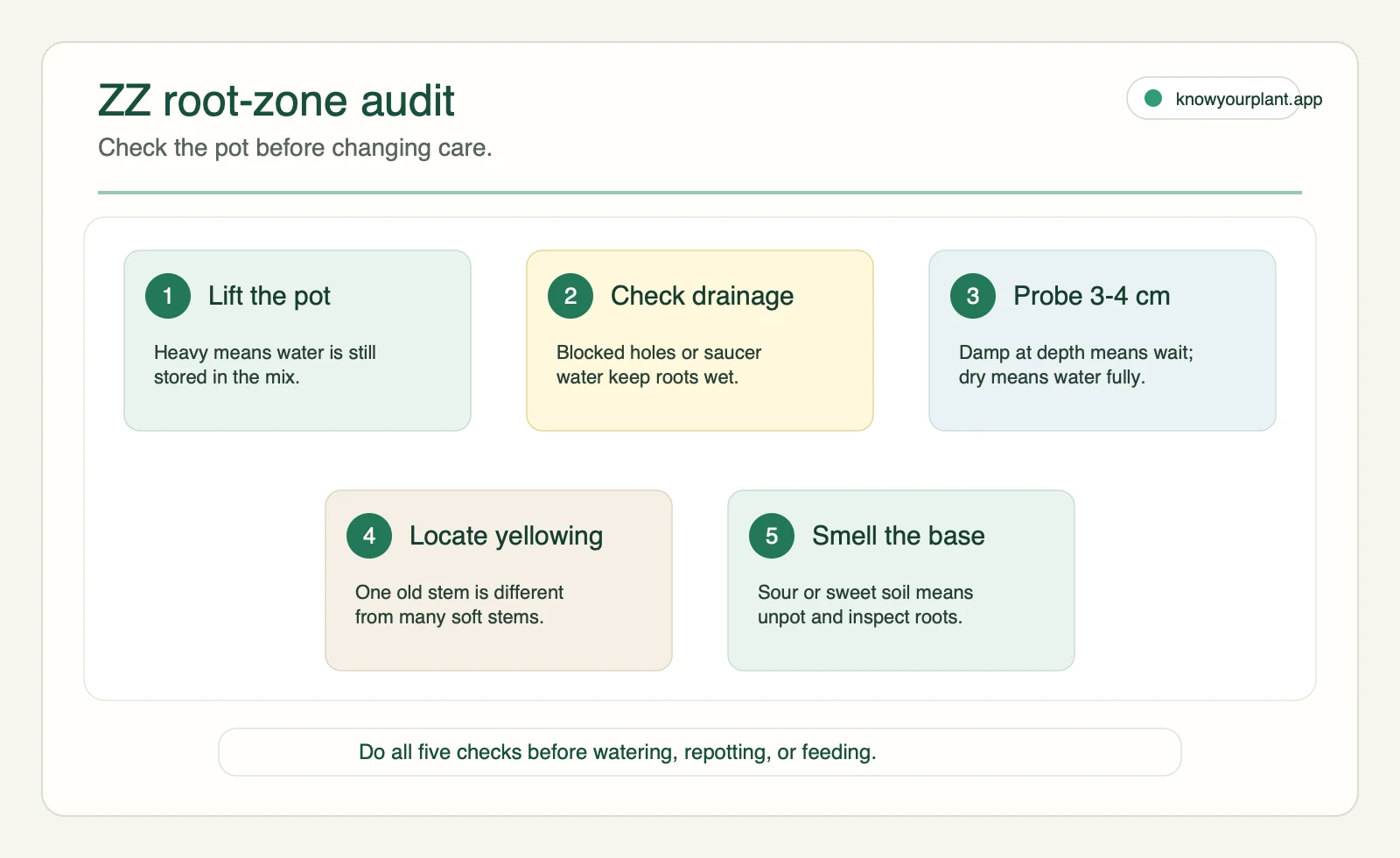Click the green dot beside knowyourplant.app
1400x858 pixels.
(1153, 98)
